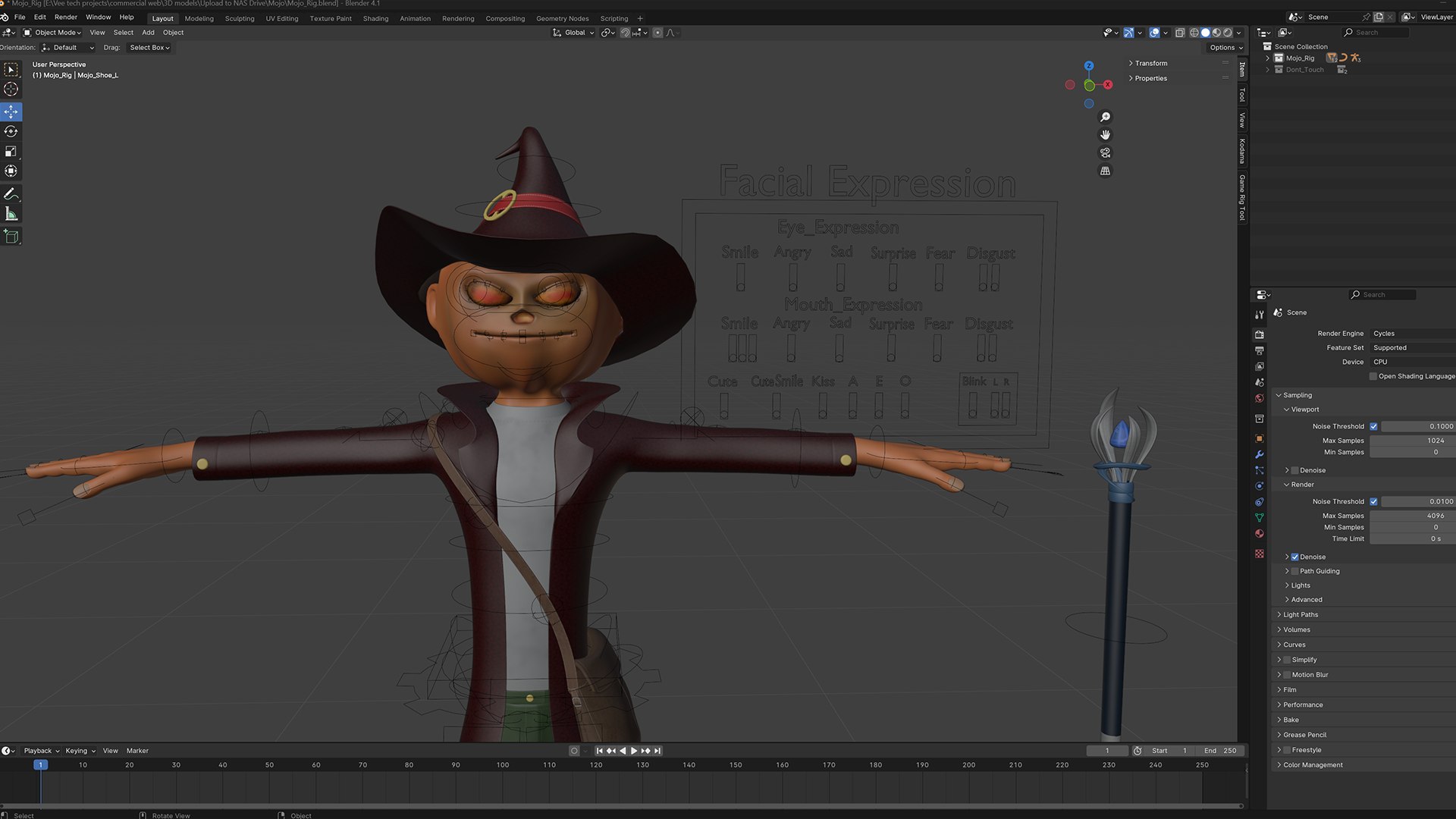This screenshot has height=819, width=1456.
Task: Open the Render Engine Cycles dropdown
Action: (x=1413, y=334)
